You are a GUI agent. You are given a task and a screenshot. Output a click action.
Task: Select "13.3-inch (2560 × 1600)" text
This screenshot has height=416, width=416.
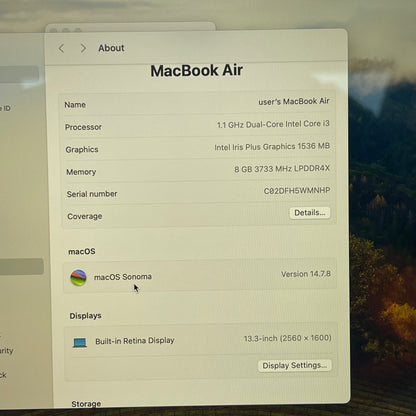288,338
